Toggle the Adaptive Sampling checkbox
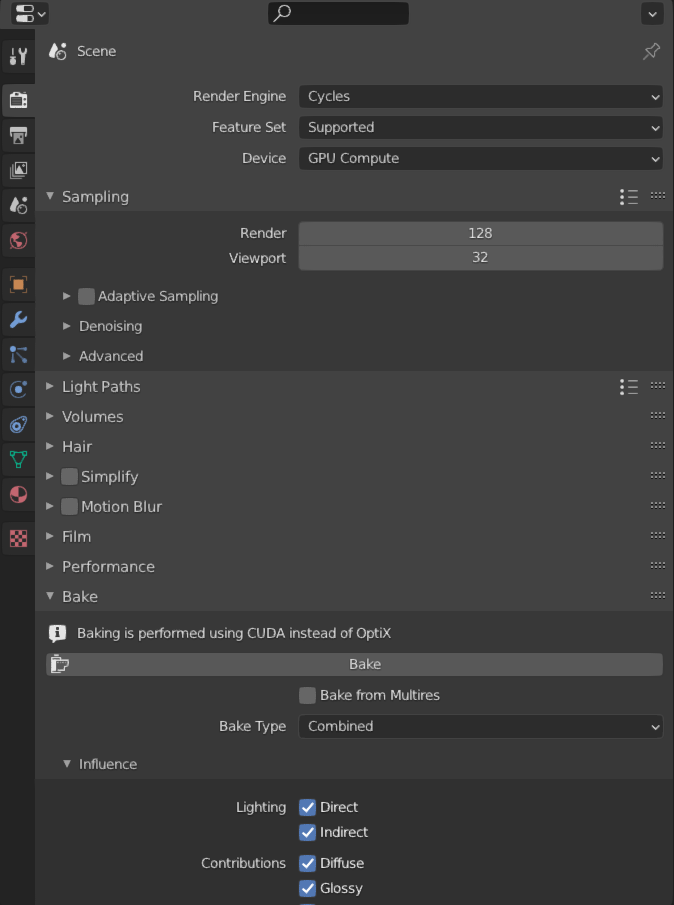674x905 pixels. click(x=86, y=296)
